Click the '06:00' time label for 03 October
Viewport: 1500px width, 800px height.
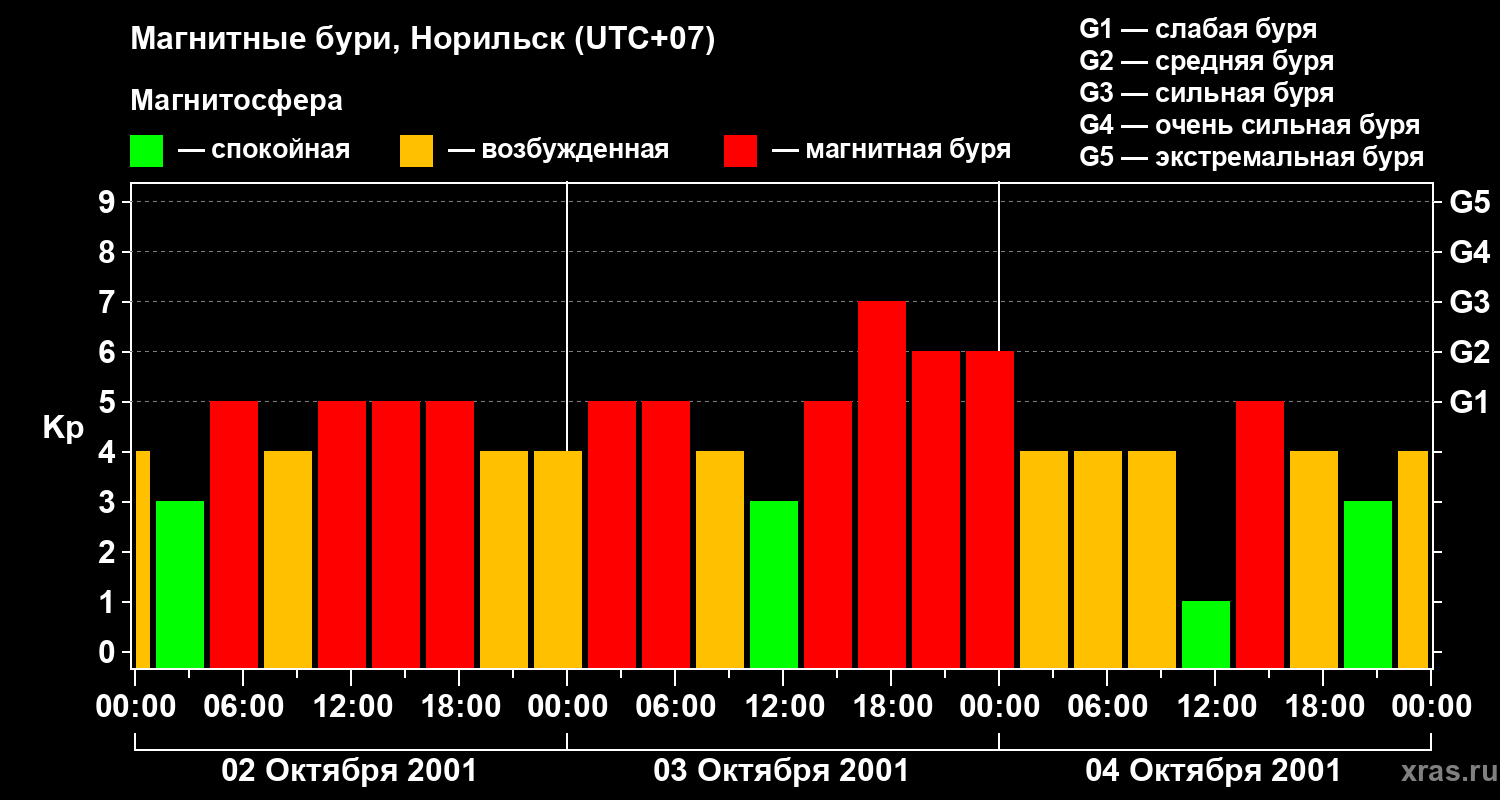[x=675, y=707]
